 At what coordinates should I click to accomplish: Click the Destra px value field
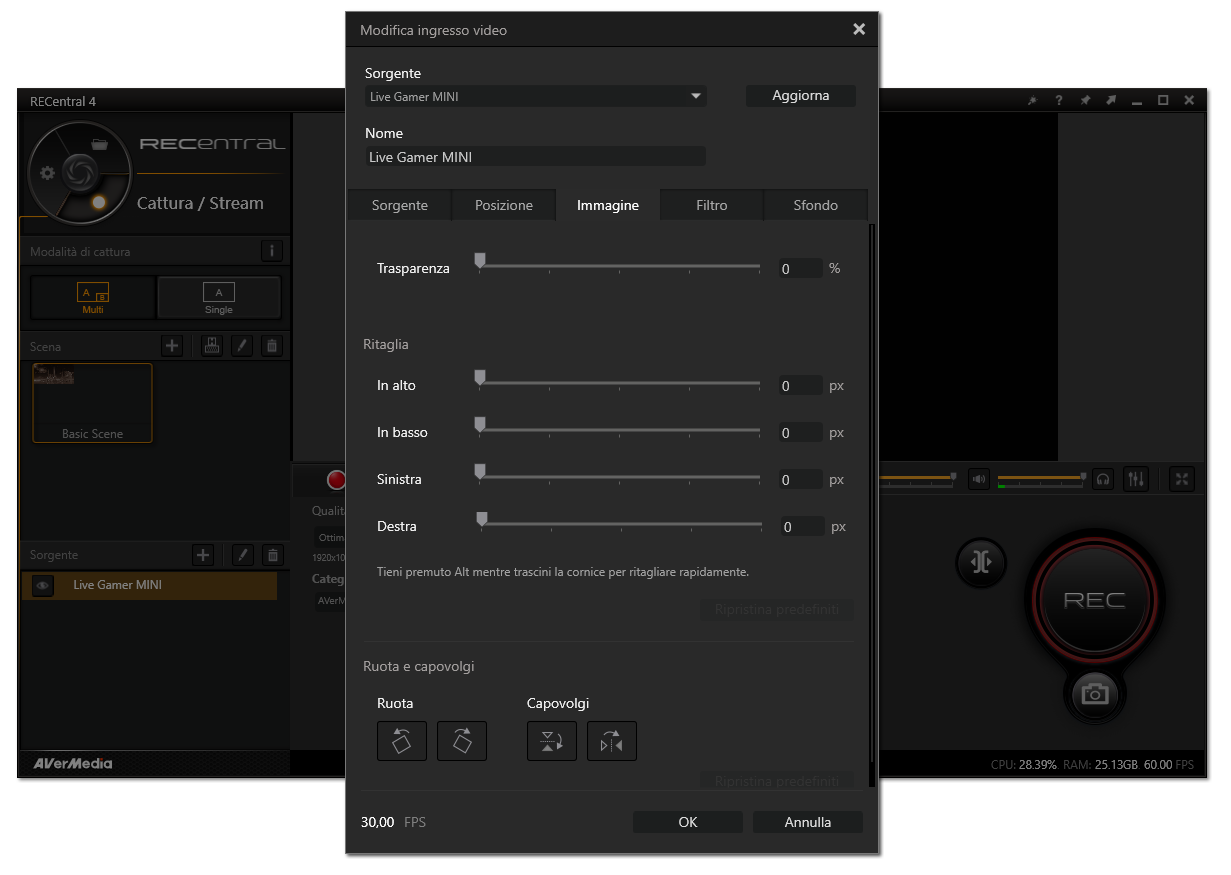click(803, 527)
